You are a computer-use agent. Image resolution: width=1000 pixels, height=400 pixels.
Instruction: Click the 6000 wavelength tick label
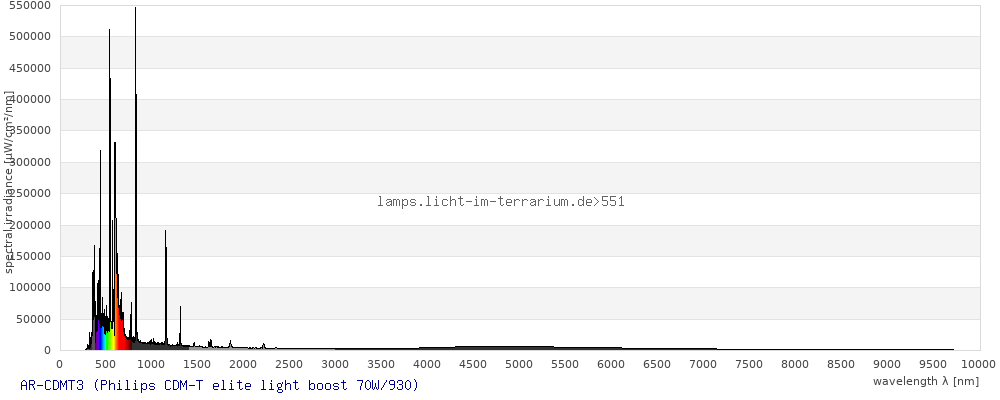click(x=611, y=364)
